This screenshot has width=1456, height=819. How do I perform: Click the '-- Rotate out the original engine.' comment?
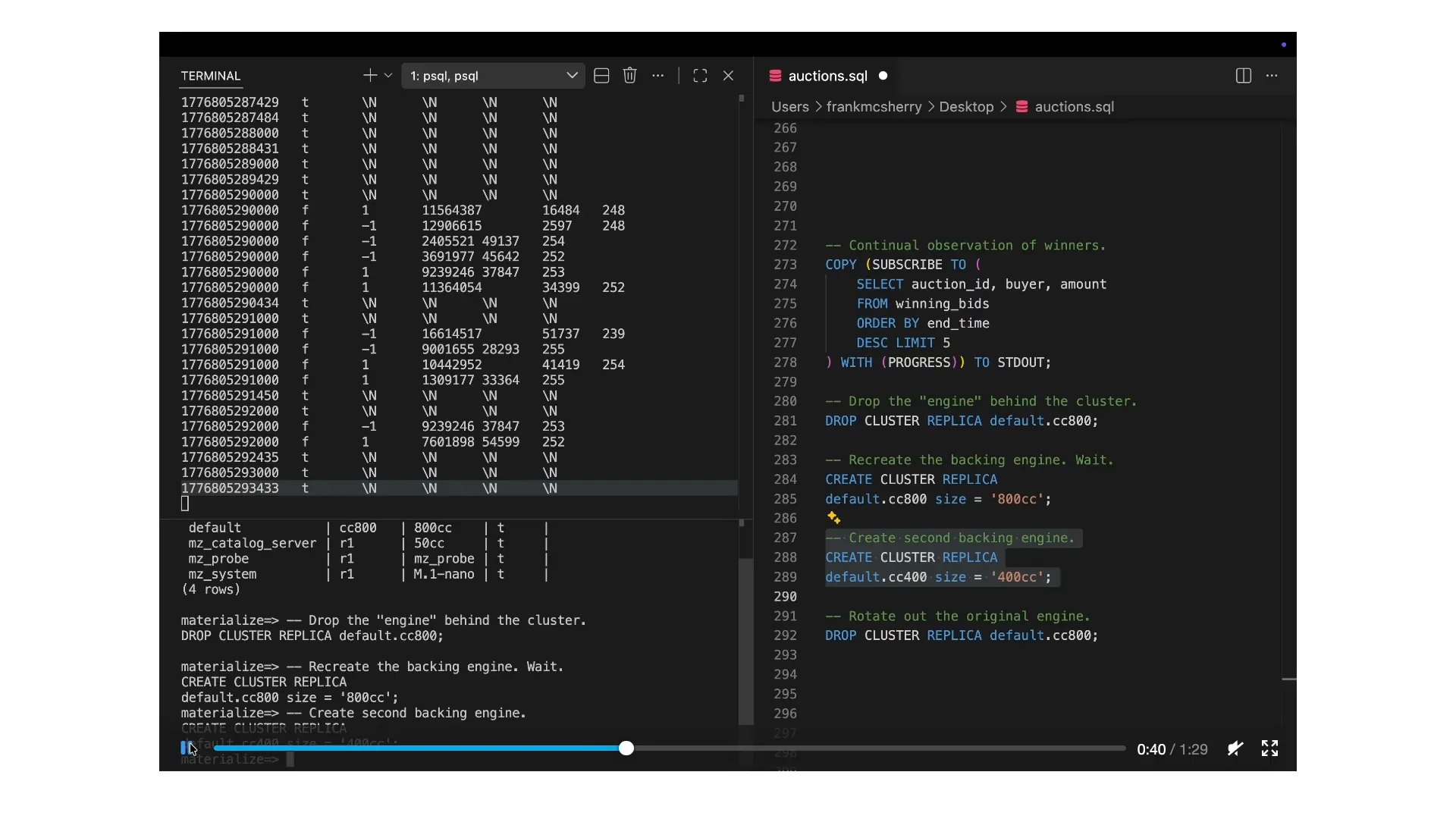(x=958, y=616)
